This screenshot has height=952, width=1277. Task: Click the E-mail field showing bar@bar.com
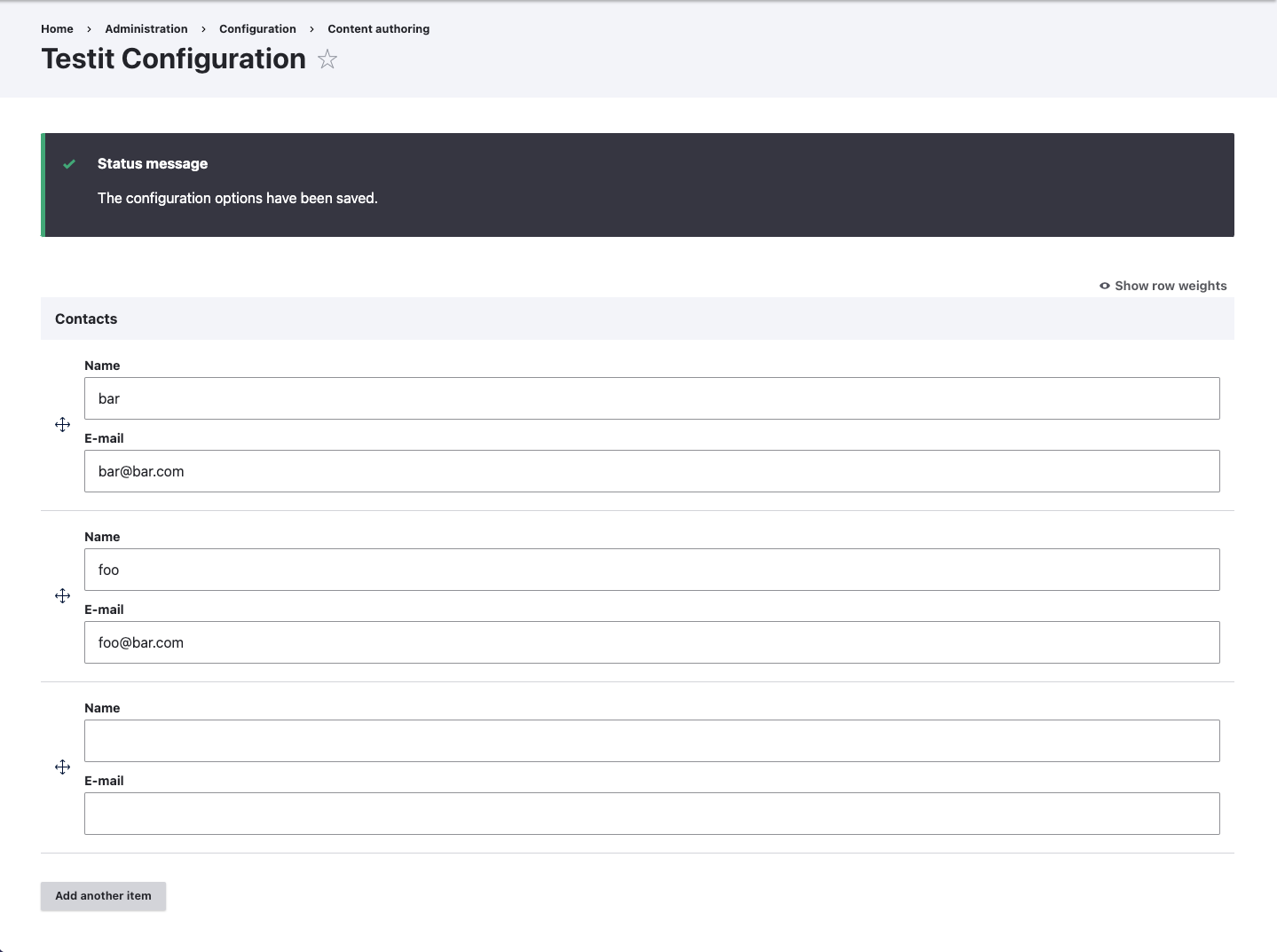[x=651, y=471]
